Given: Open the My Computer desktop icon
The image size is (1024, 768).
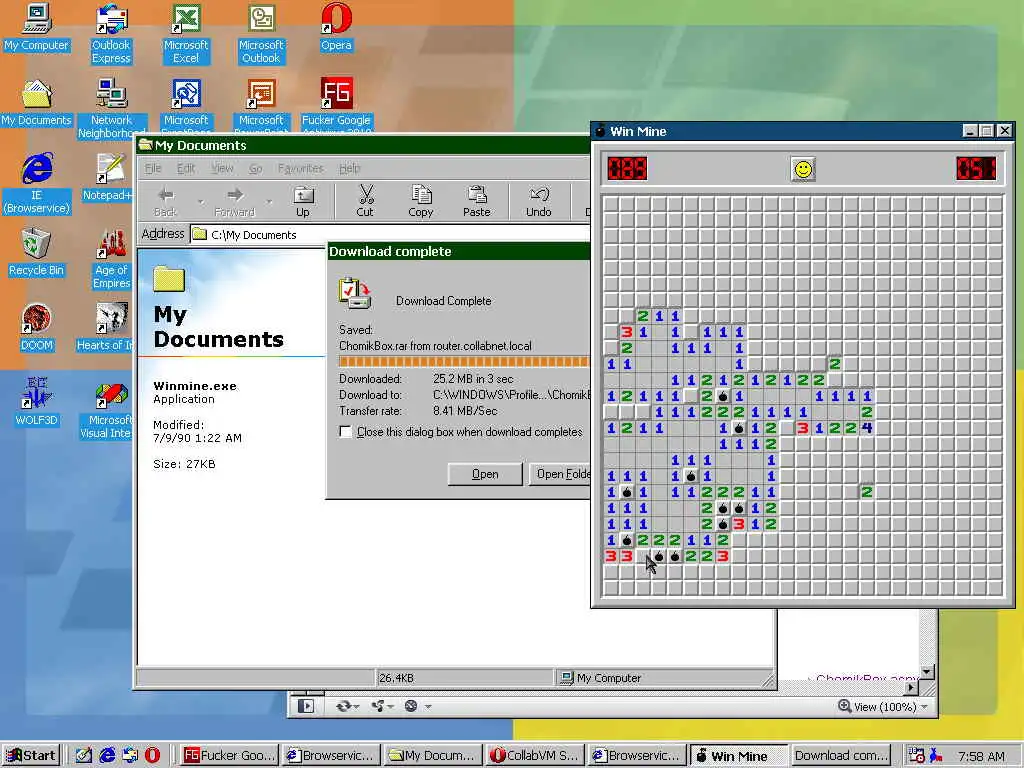Looking at the screenshot, I should (x=36, y=27).
